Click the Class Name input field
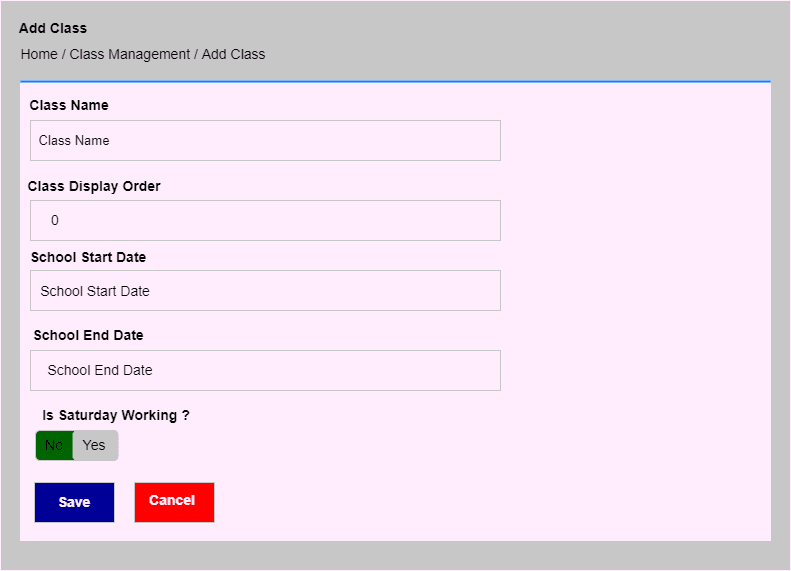 pyautogui.click(x=265, y=140)
